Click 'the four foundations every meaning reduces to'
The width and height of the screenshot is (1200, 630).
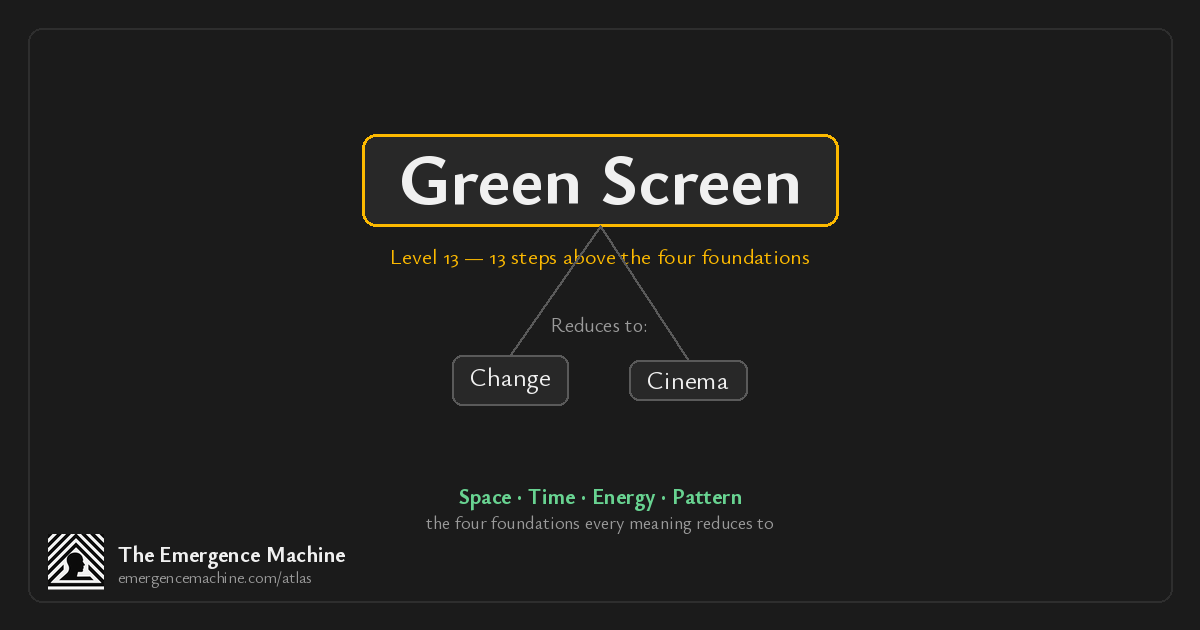click(x=600, y=523)
